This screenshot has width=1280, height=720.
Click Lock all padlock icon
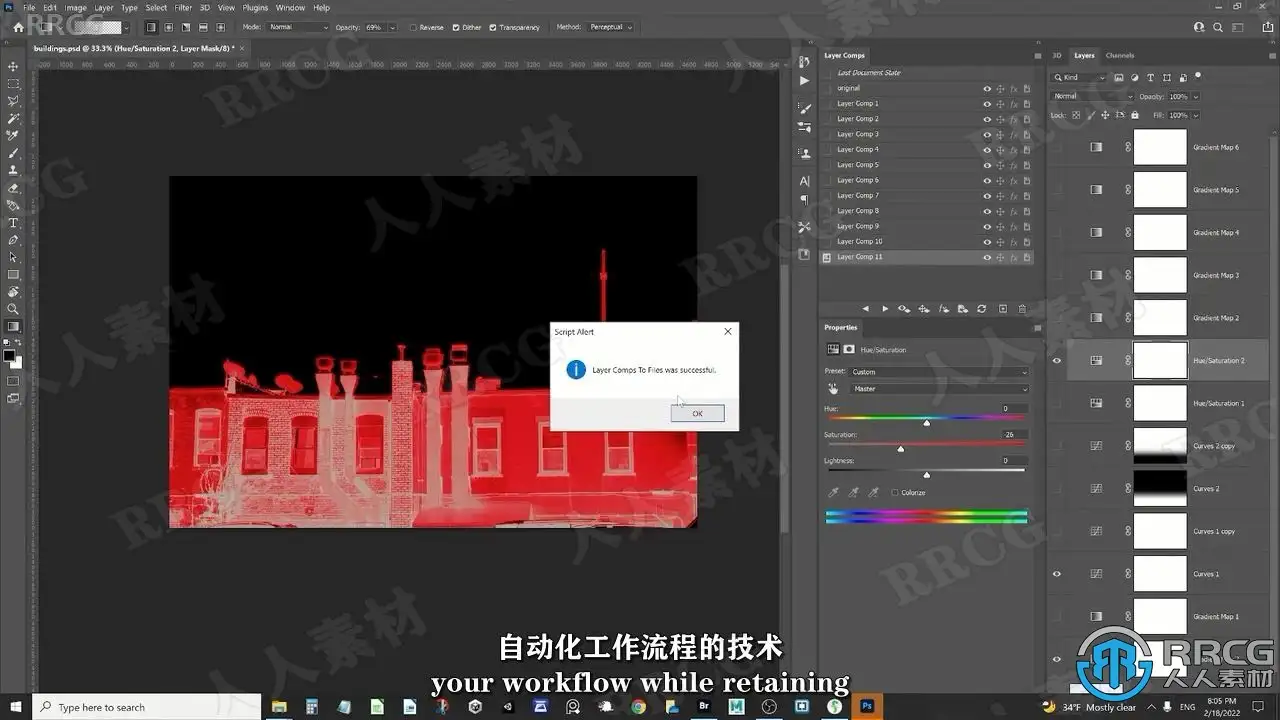coord(1134,115)
